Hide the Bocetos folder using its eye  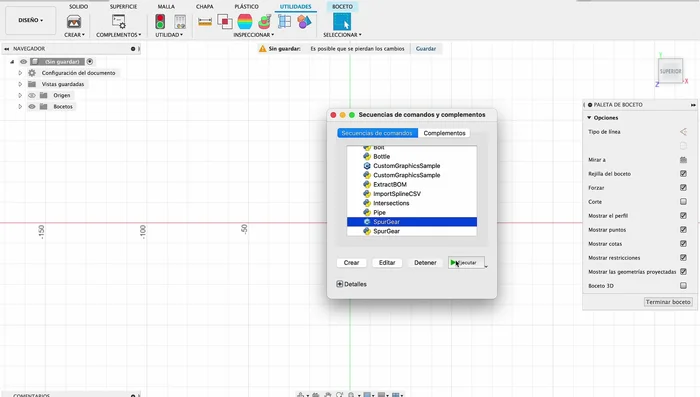(x=32, y=106)
